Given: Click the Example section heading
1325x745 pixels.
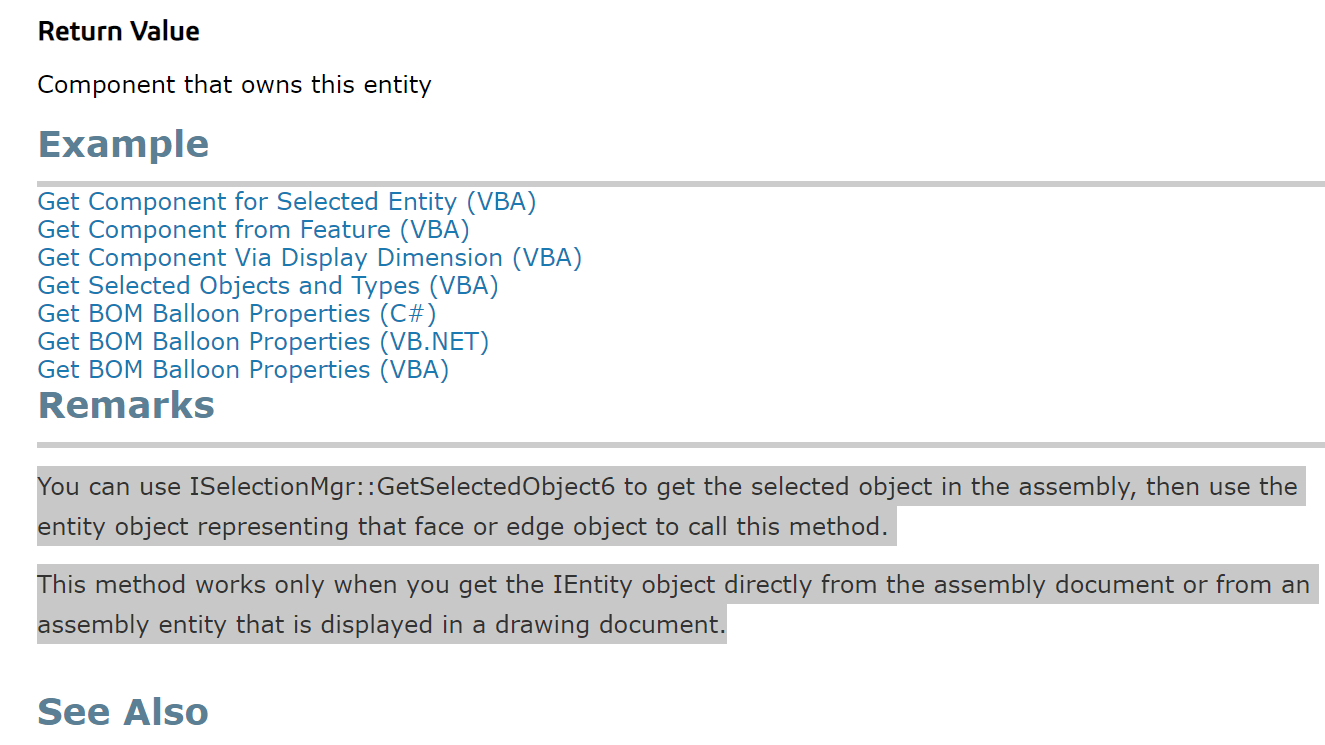Looking at the screenshot, I should coord(123,144).
